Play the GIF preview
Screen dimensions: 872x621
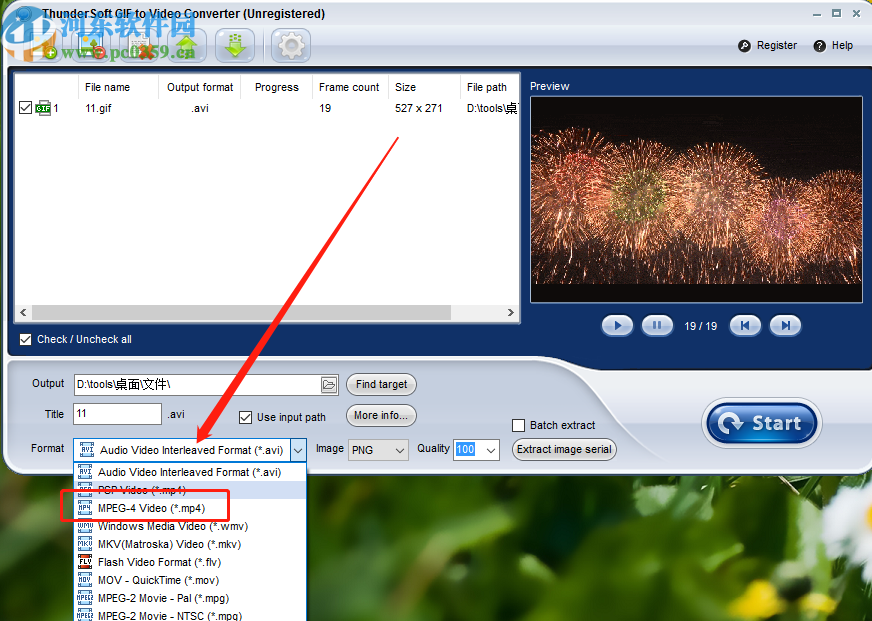(x=617, y=326)
